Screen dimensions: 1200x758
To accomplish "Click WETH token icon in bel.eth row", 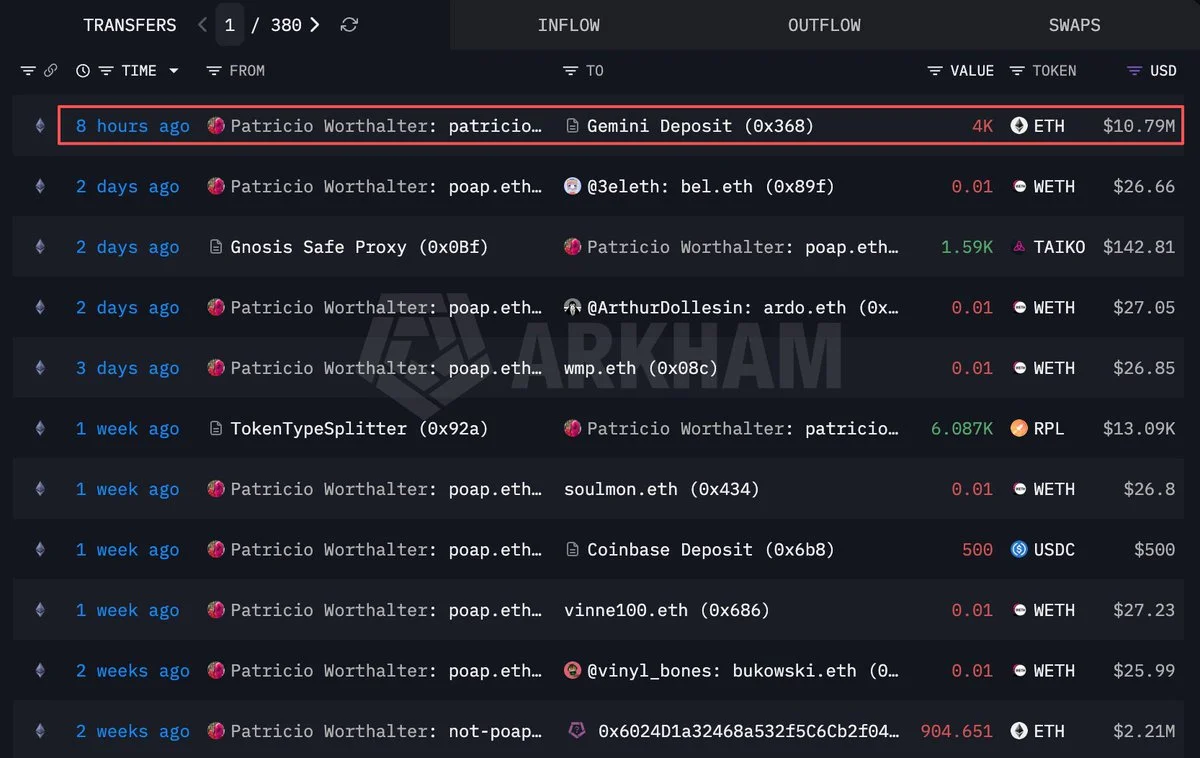I will click(x=1019, y=187).
